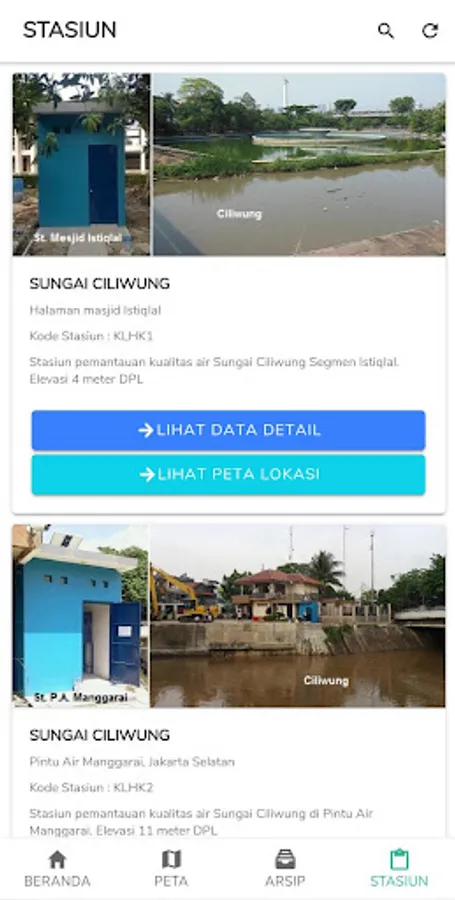View the Ciliwung river photo at Istiqlal
455x900 pixels.
click(x=299, y=164)
